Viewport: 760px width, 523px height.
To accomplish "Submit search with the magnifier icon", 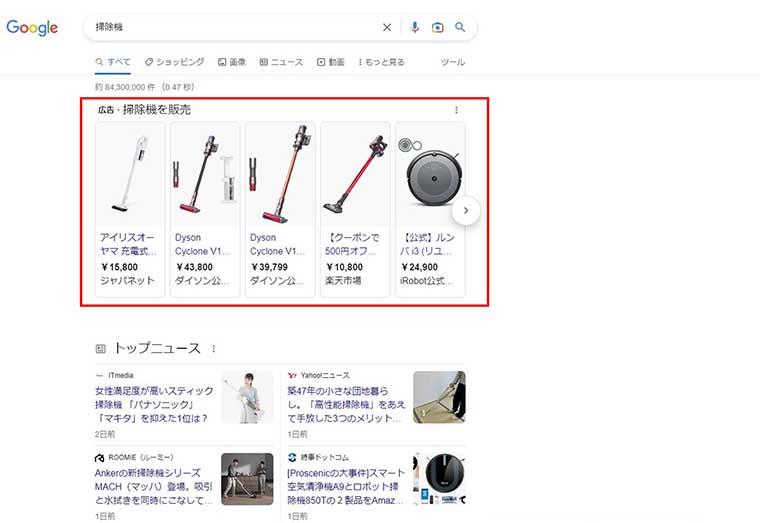I will pos(460,27).
